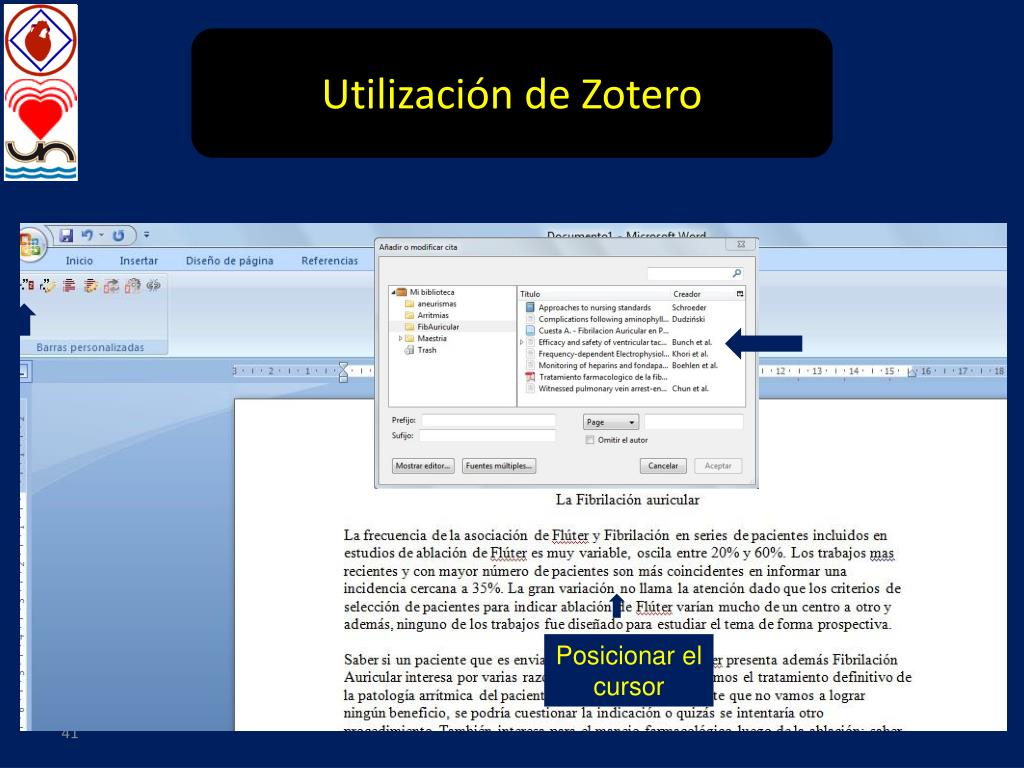Expand the Maestria collection arrow

pyautogui.click(x=400, y=338)
